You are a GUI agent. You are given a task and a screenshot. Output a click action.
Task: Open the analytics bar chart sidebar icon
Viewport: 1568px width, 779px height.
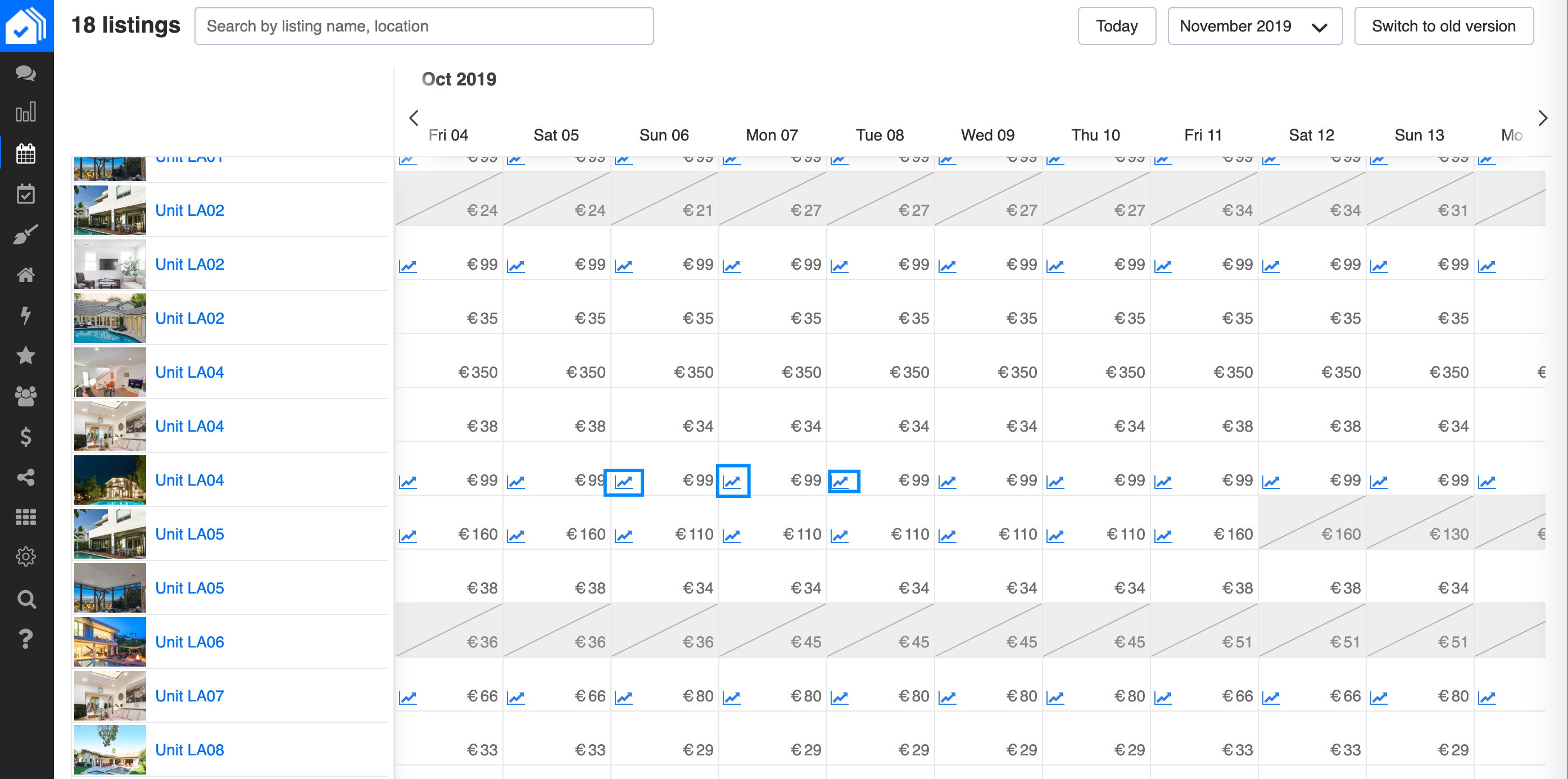click(x=25, y=112)
